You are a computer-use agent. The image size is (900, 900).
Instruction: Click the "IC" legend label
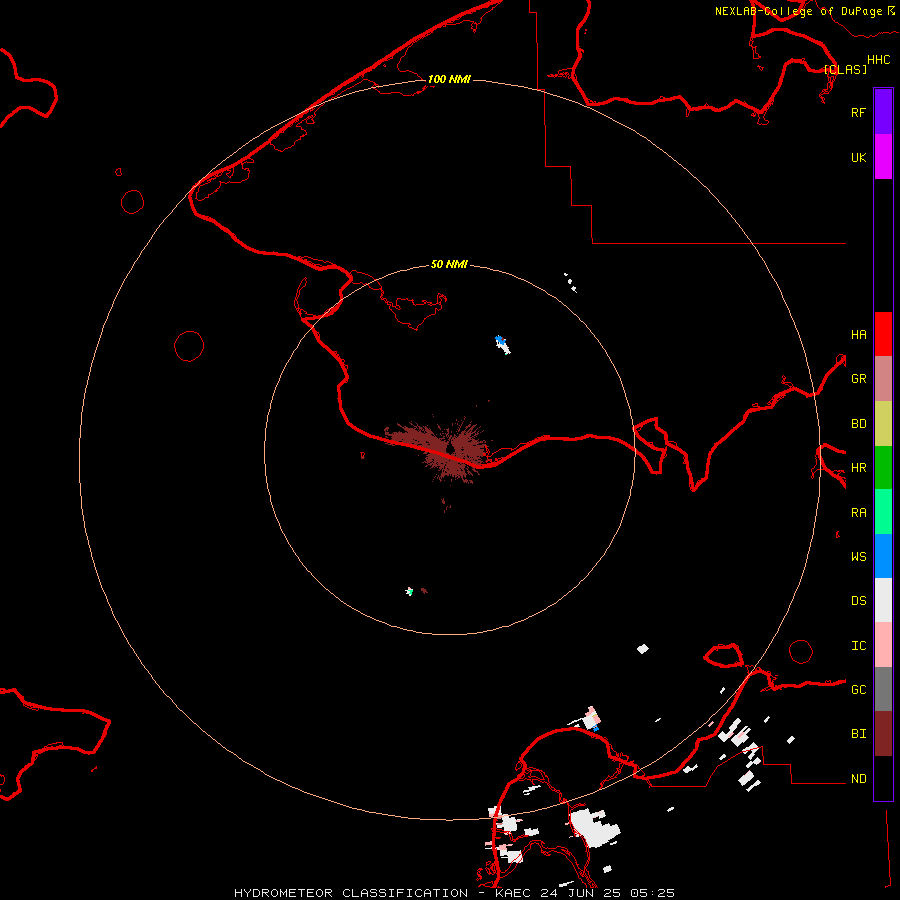(858, 646)
